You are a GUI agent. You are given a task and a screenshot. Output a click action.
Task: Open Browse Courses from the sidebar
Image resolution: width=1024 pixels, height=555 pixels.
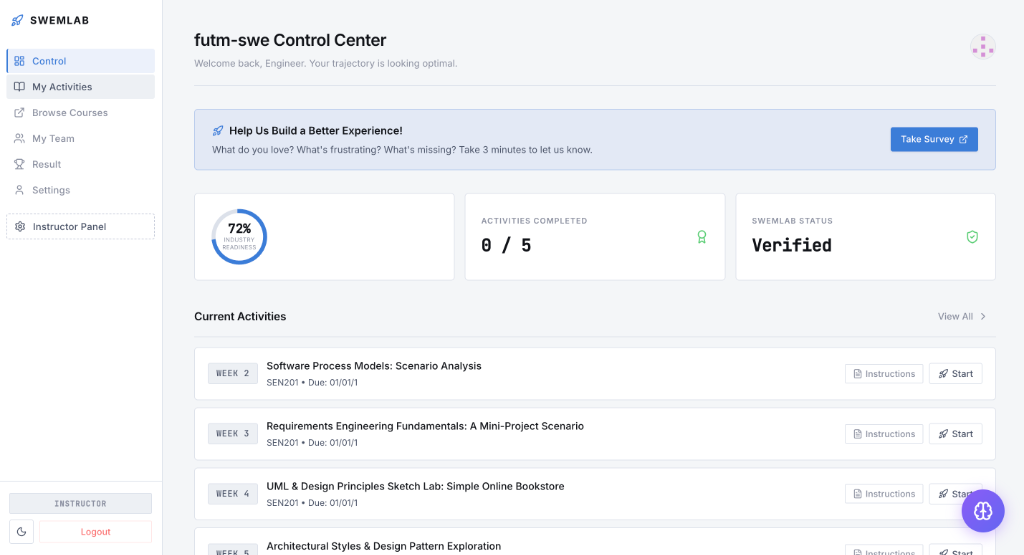(81, 112)
